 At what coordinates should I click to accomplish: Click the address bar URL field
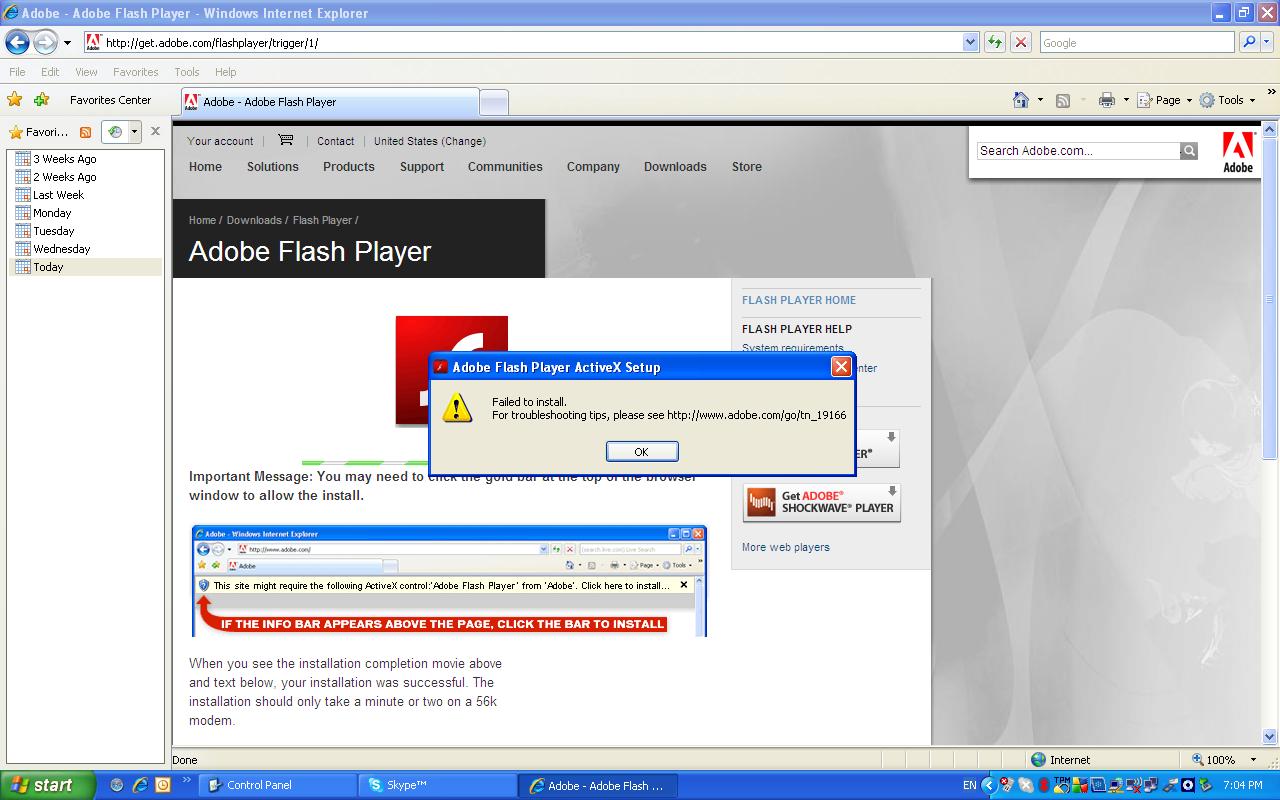click(532, 42)
